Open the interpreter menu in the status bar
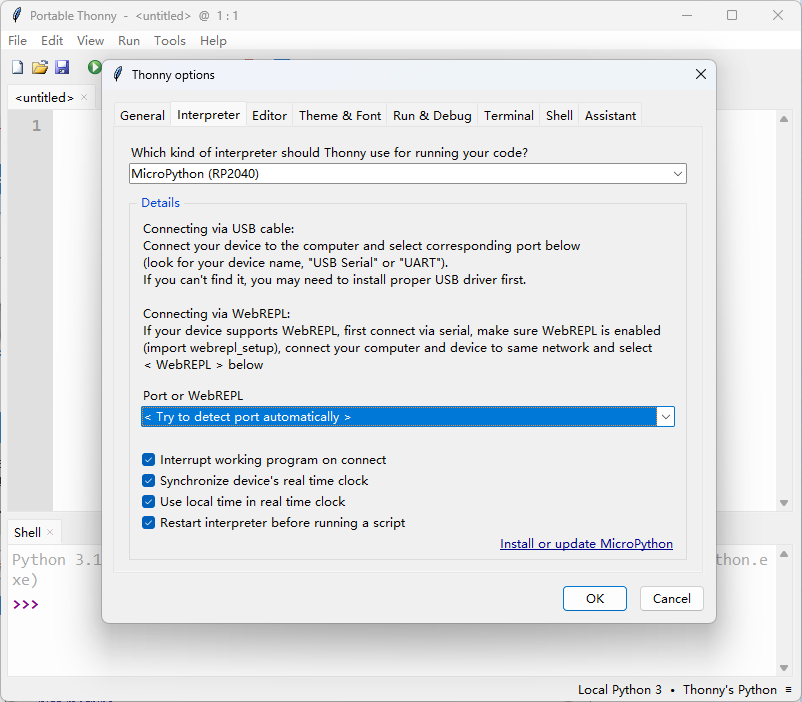This screenshot has width=802, height=702. click(x=788, y=690)
